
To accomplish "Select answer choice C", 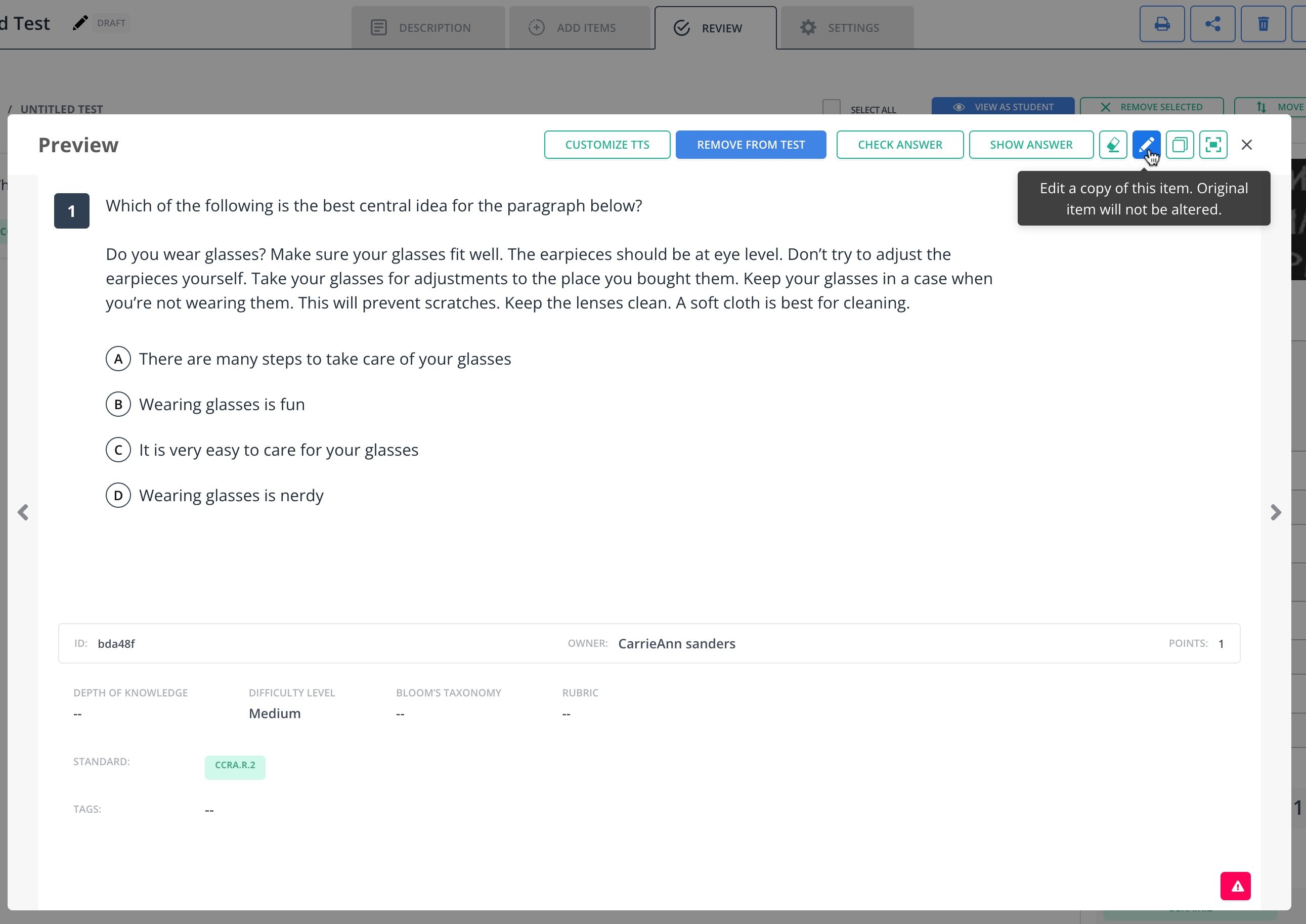I will 118,450.
